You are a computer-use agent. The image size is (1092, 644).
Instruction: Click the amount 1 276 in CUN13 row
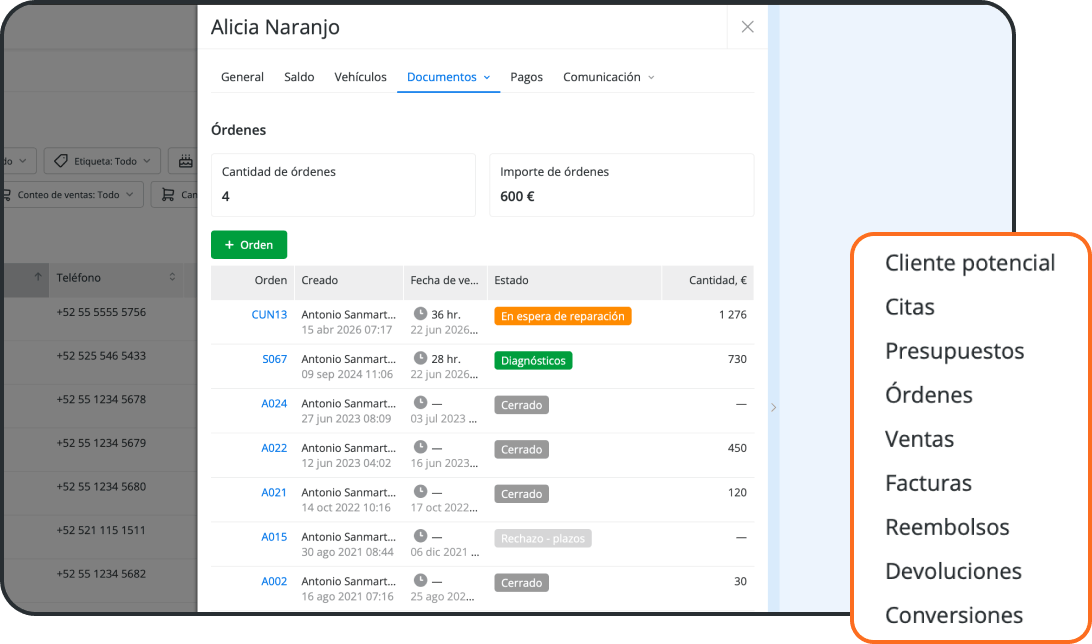[733, 315]
